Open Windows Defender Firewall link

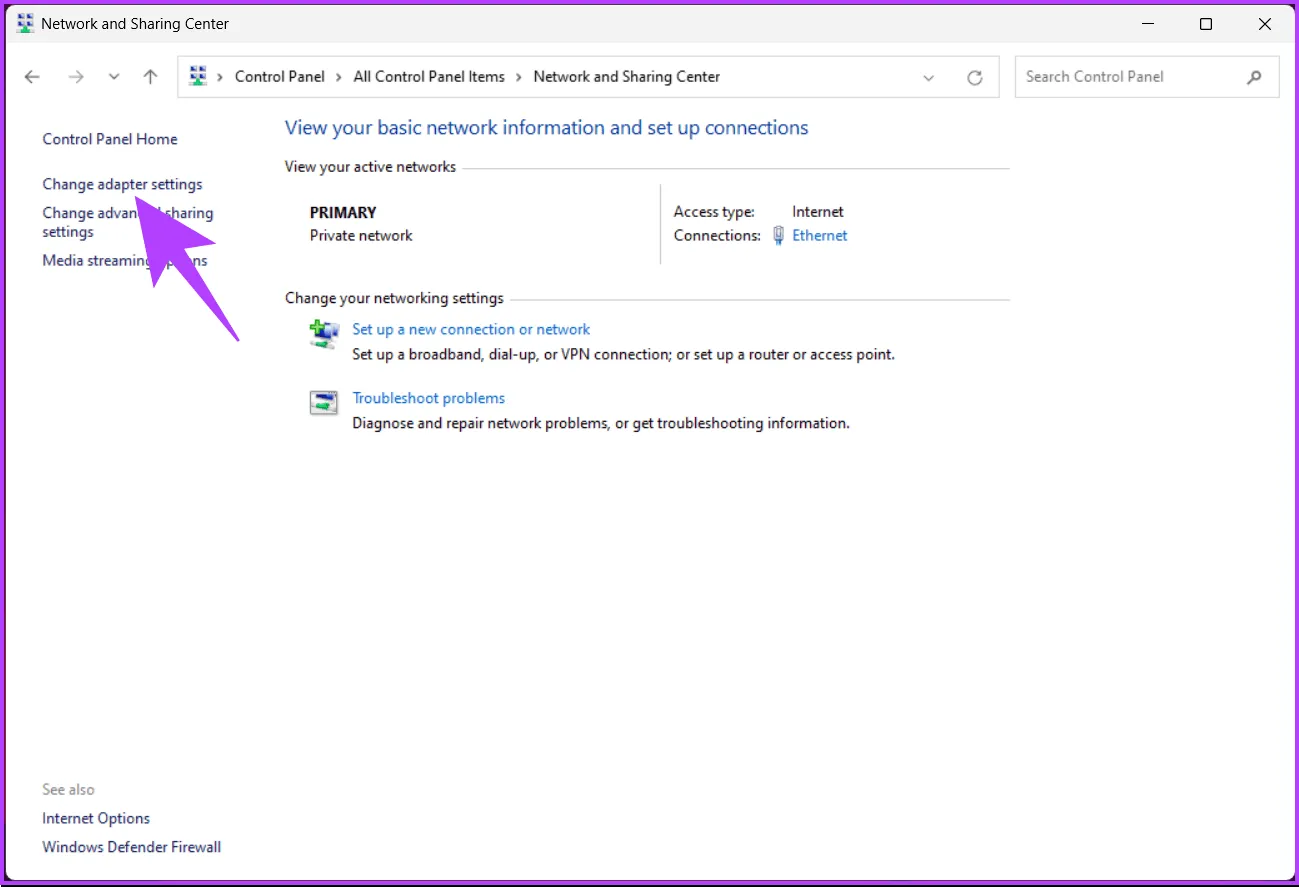pyautogui.click(x=131, y=847)
